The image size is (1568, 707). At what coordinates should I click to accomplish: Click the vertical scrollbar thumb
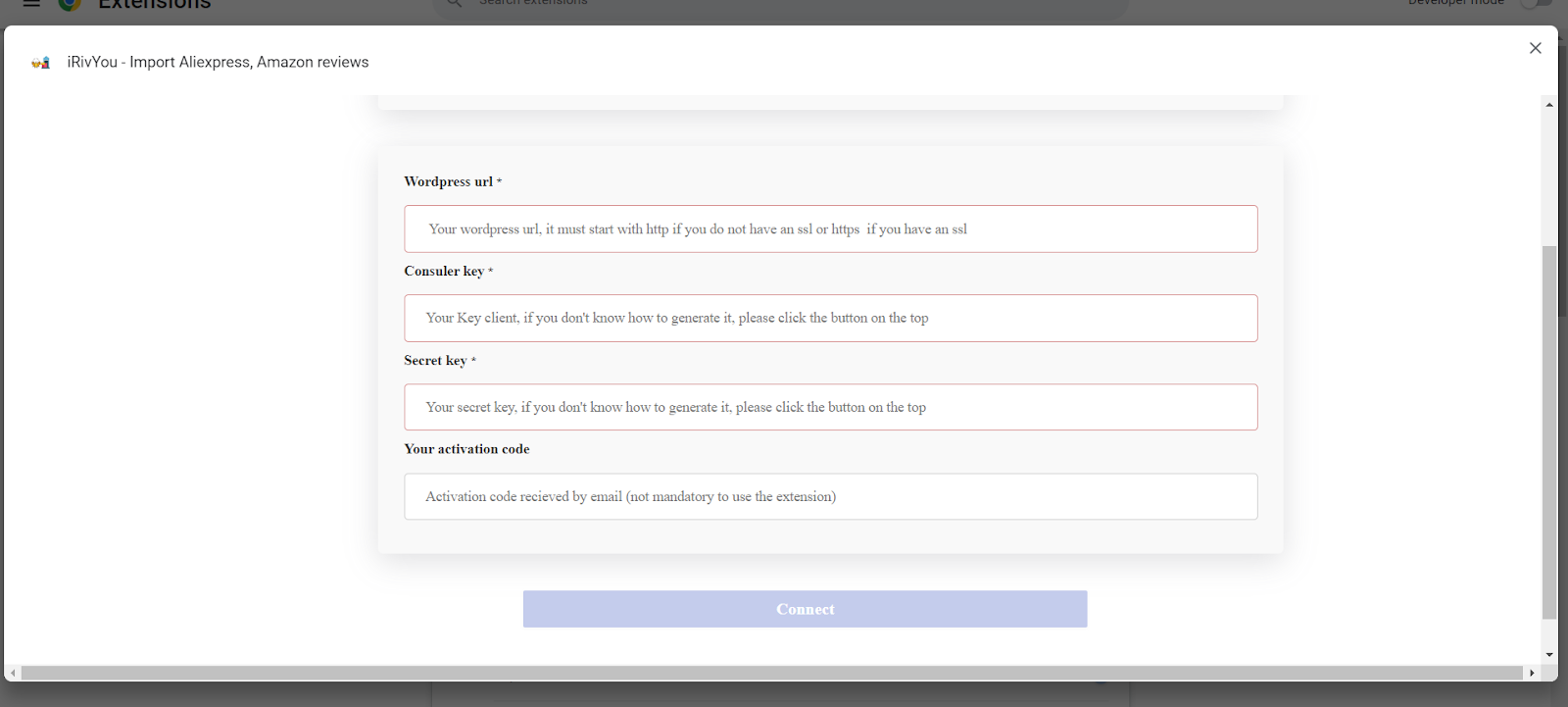tap(1549, 432)
